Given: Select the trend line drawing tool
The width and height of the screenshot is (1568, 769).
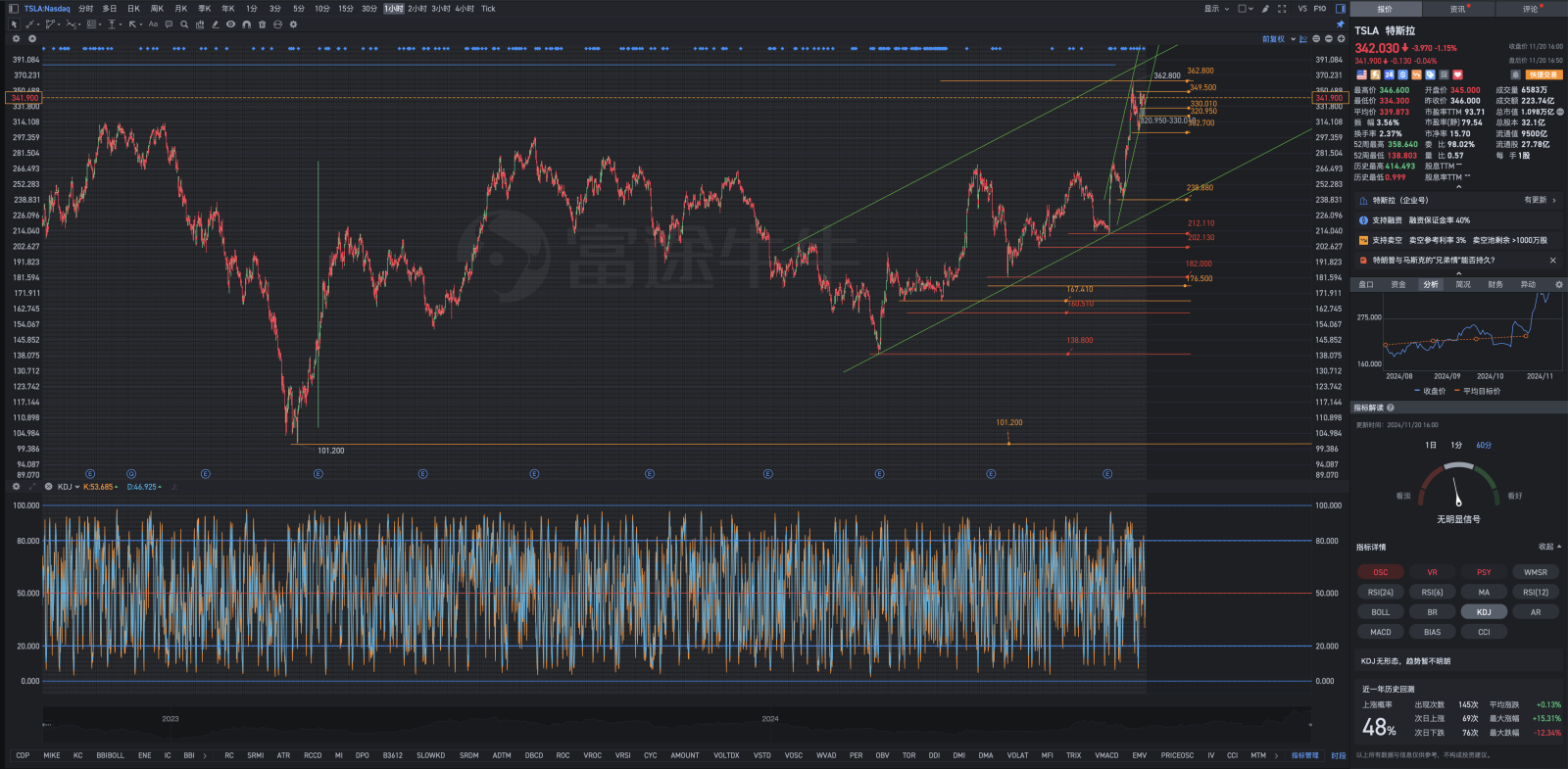Looking at the screenshot, I should click(29, 24).
